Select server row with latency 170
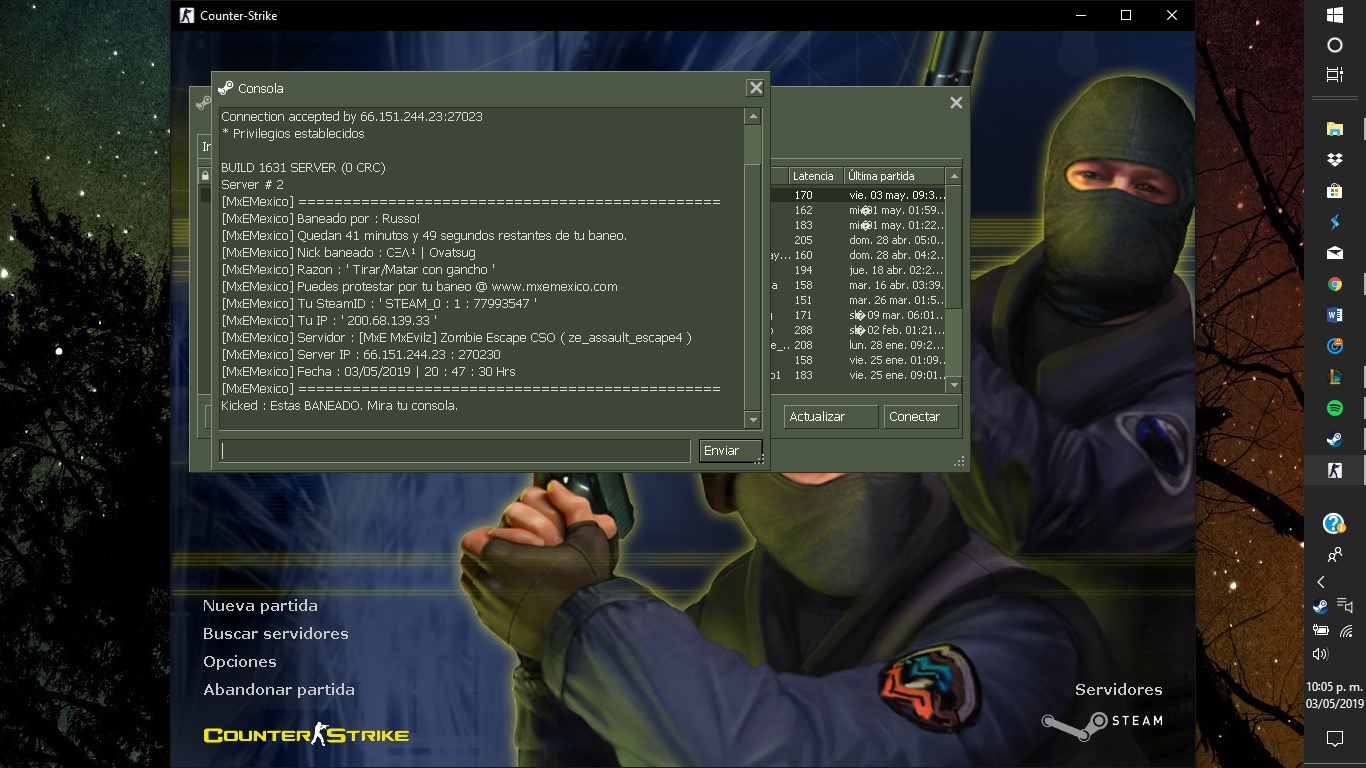This screenshot has width=1366, height=768. tap(857, 195)
